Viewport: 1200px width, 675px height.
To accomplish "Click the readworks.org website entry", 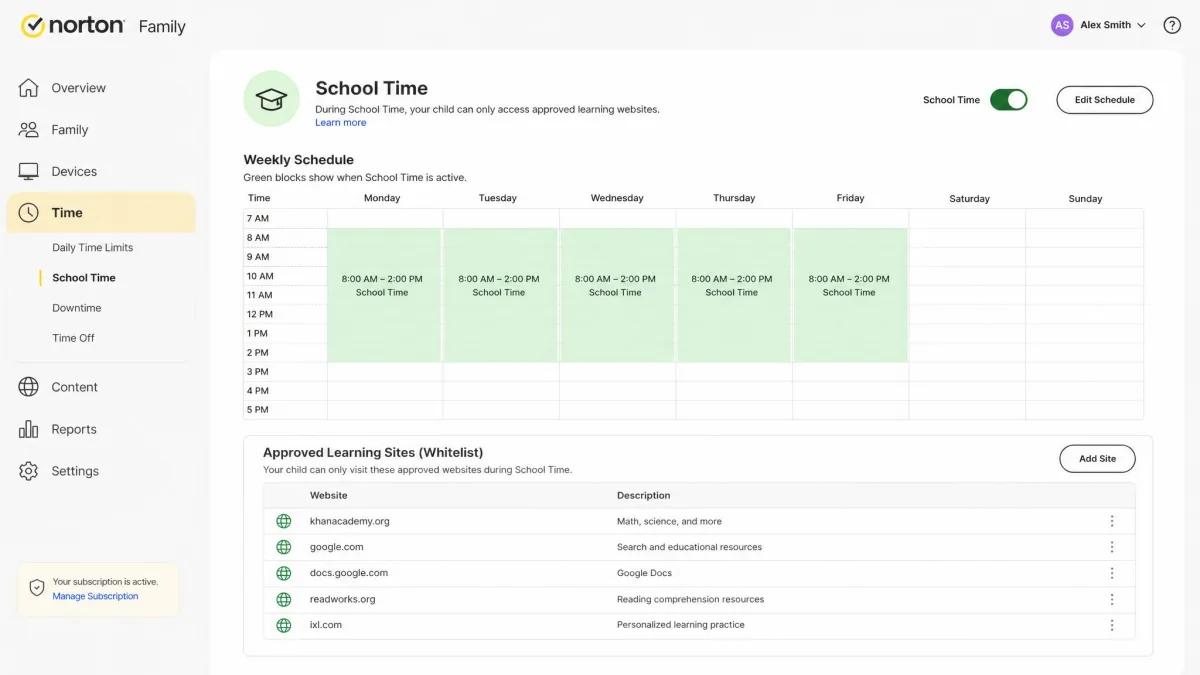I will pos(343,599).
